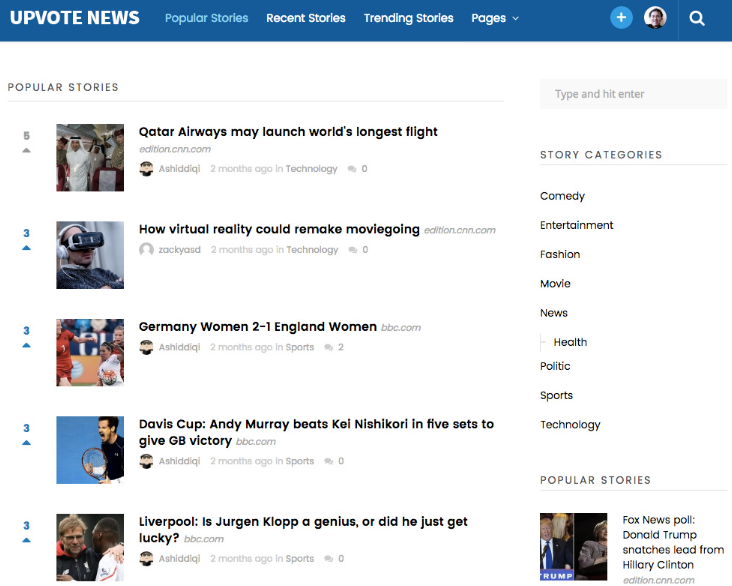Viewport: 732px width, 586px height.
Task: Click Sports tag on Davis Cup story
Action: coord(300,461)
